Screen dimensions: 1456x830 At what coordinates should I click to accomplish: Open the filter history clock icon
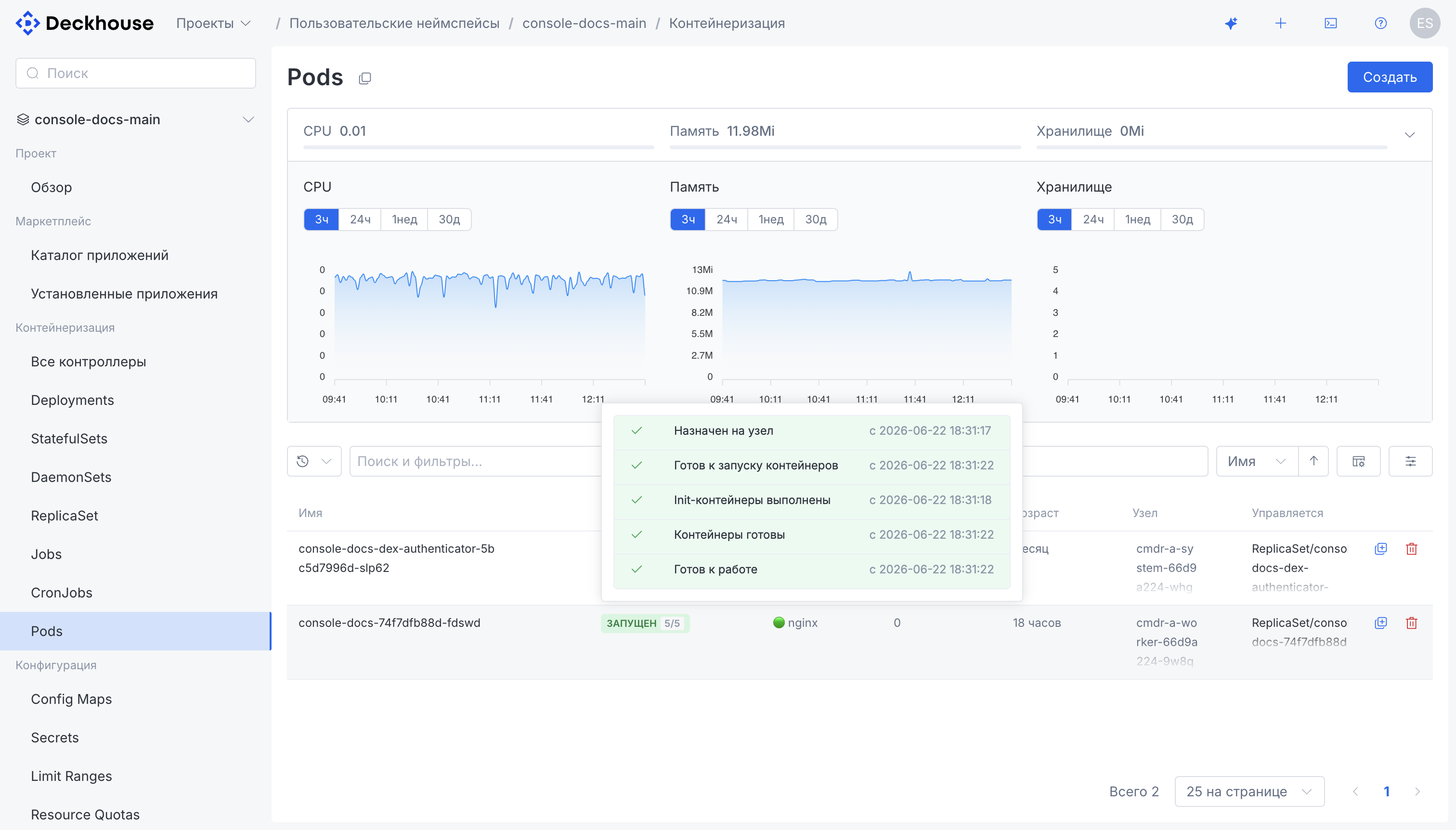pyautogui.click(x=303, y=461)
